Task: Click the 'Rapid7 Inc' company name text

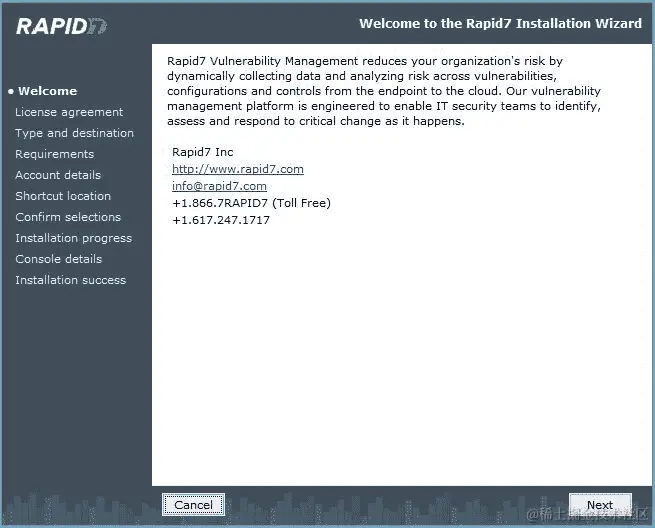Action: (x=203, y=152)
